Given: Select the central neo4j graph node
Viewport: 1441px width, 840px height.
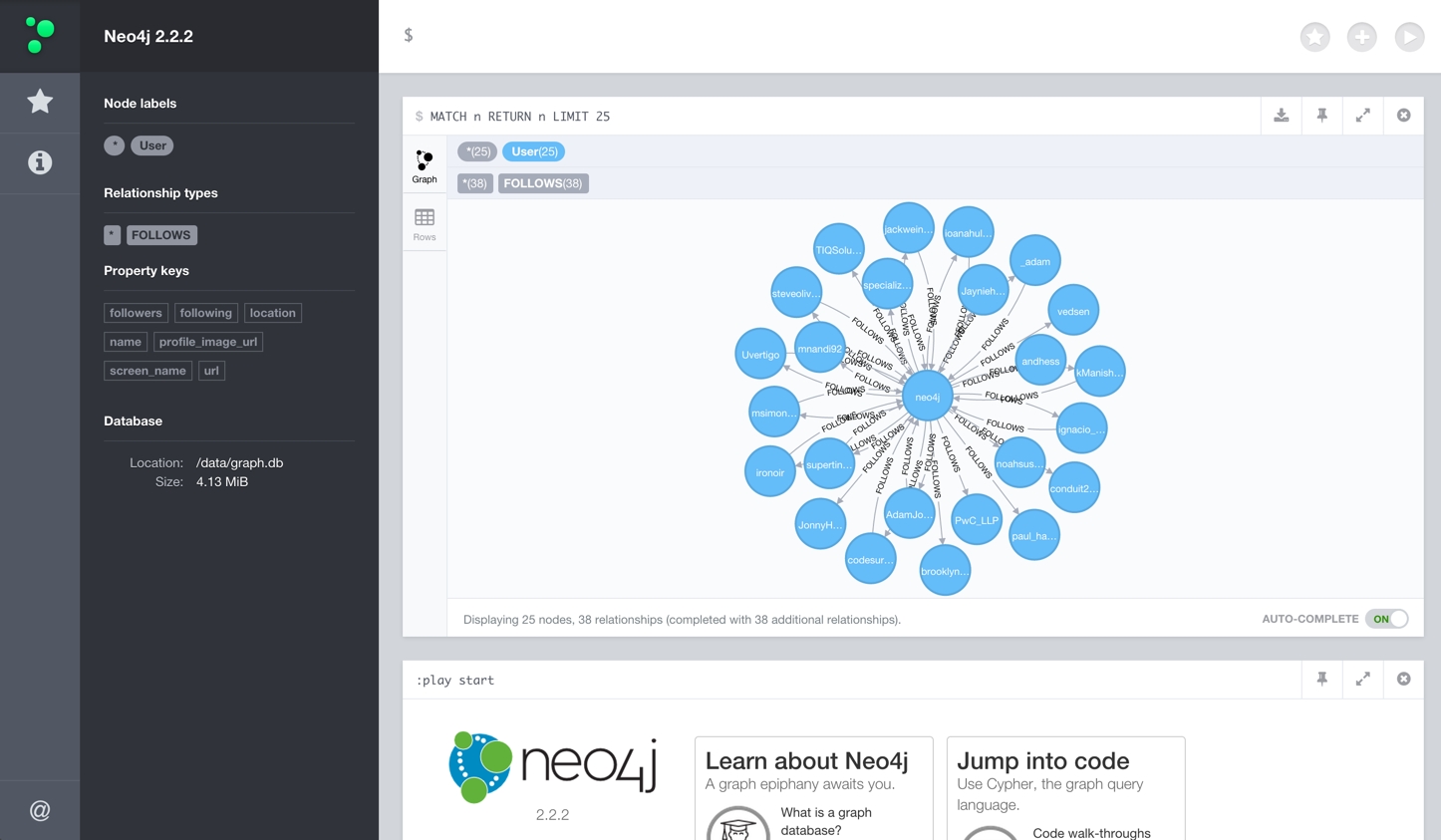Looking at the screenshot, I should click(927, 397).
